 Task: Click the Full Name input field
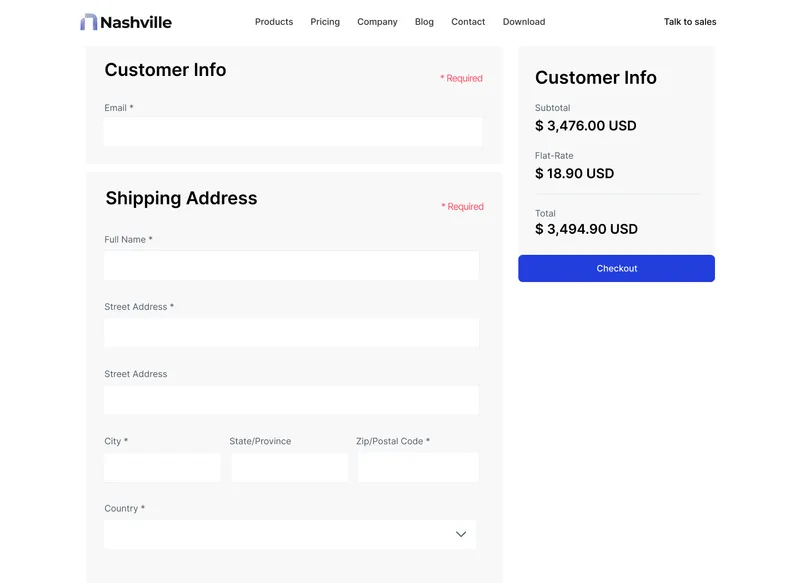[290, 265]
